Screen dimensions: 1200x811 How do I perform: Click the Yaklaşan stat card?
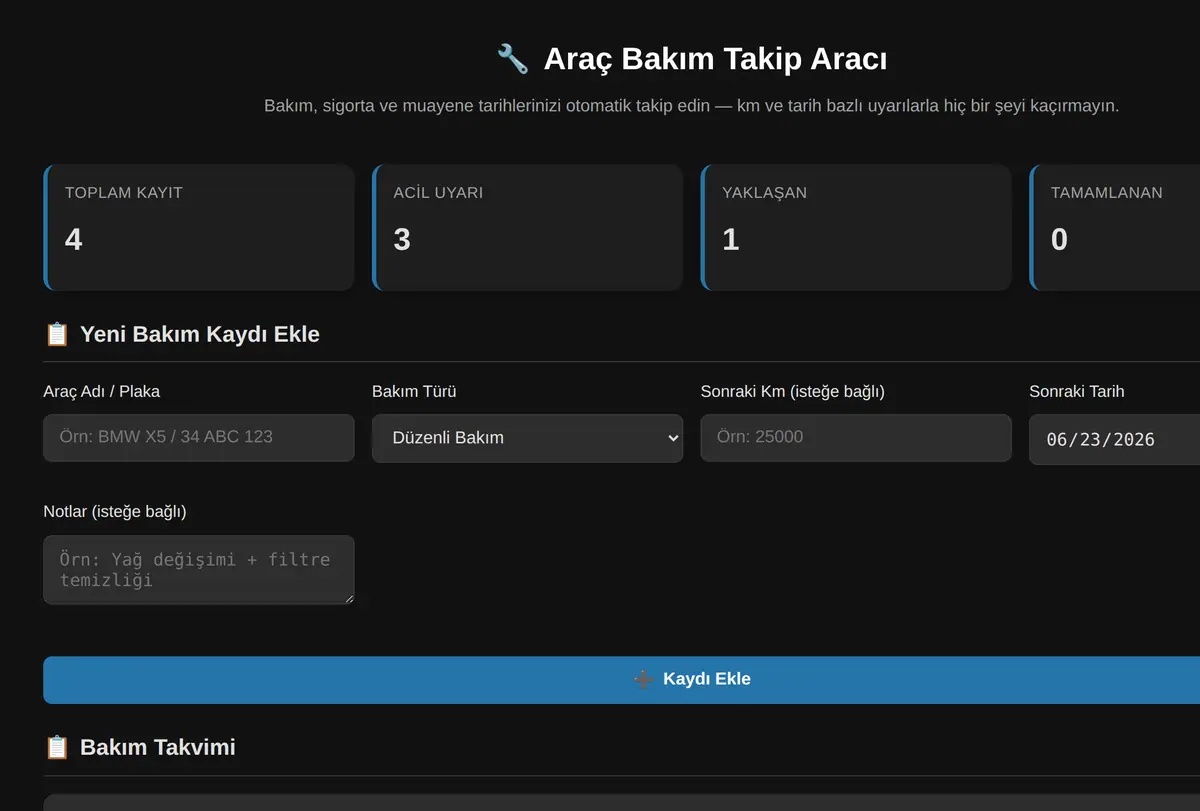pos(856,228)
